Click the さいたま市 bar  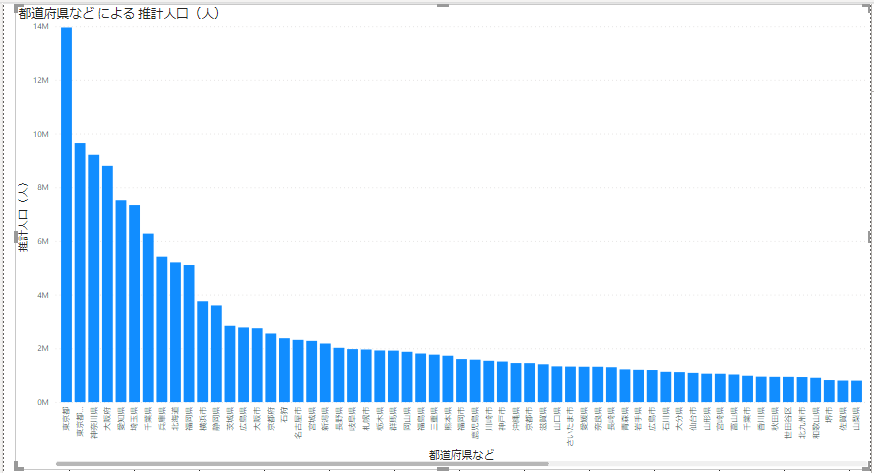pyautogui.click(x=570, y=384)
